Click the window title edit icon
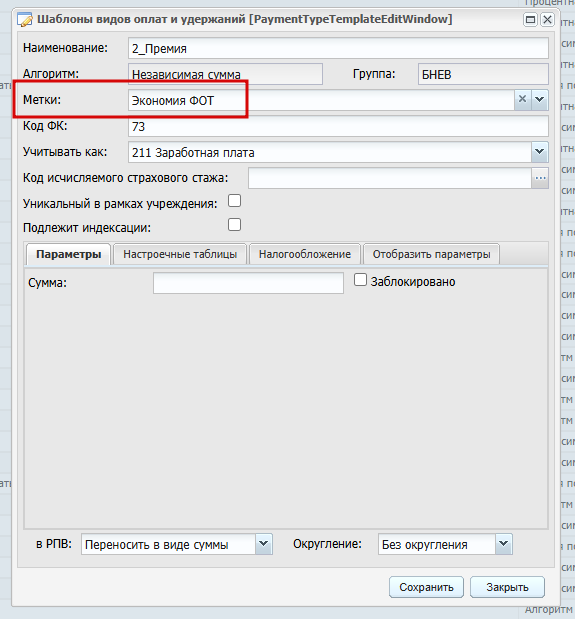Viewport: 575px width, 619px height. click(x=25, y=19)
